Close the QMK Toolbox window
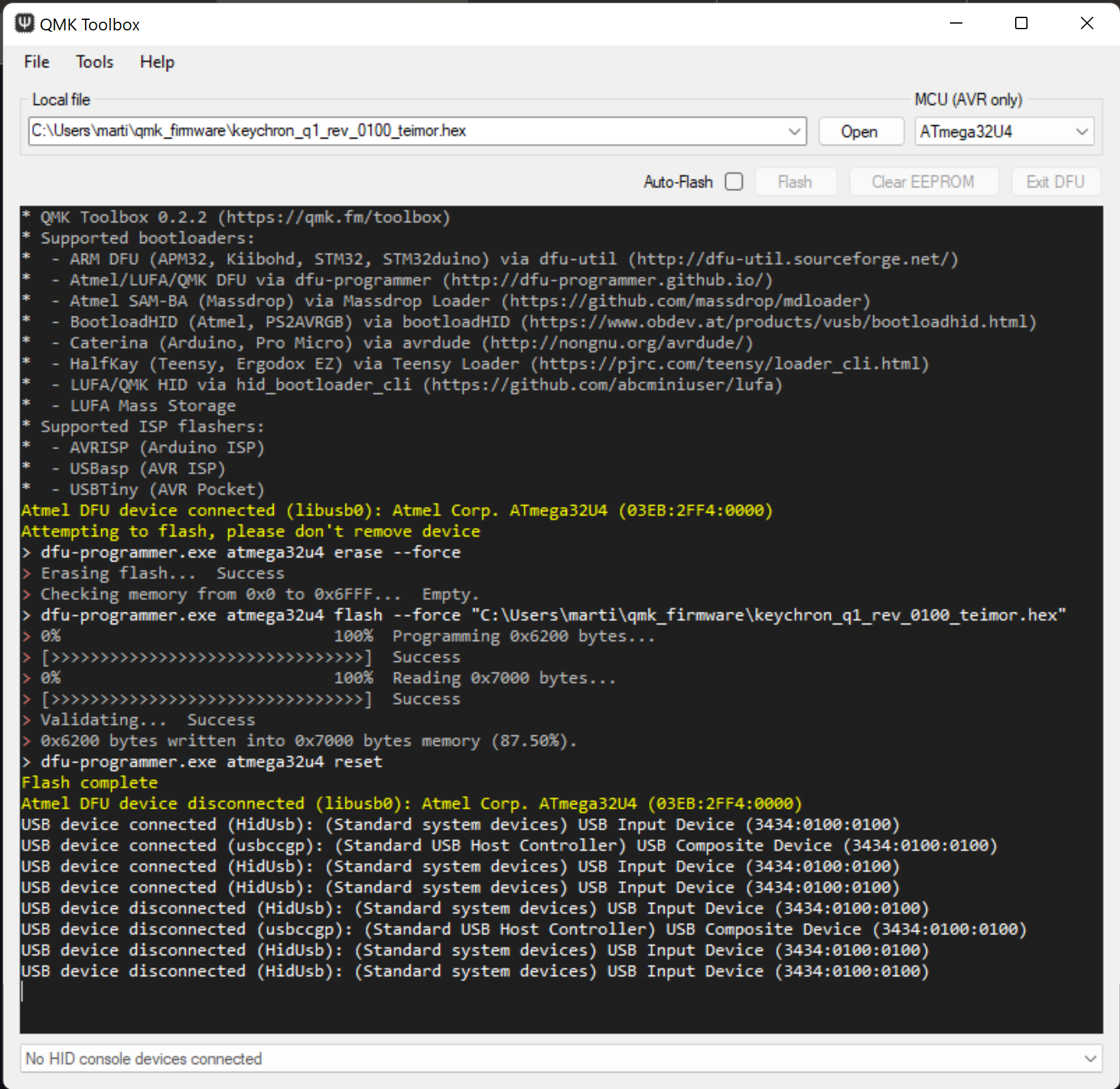Image resolution: width=1120 pixels, height=1089 pixels. coord(1086,24)
